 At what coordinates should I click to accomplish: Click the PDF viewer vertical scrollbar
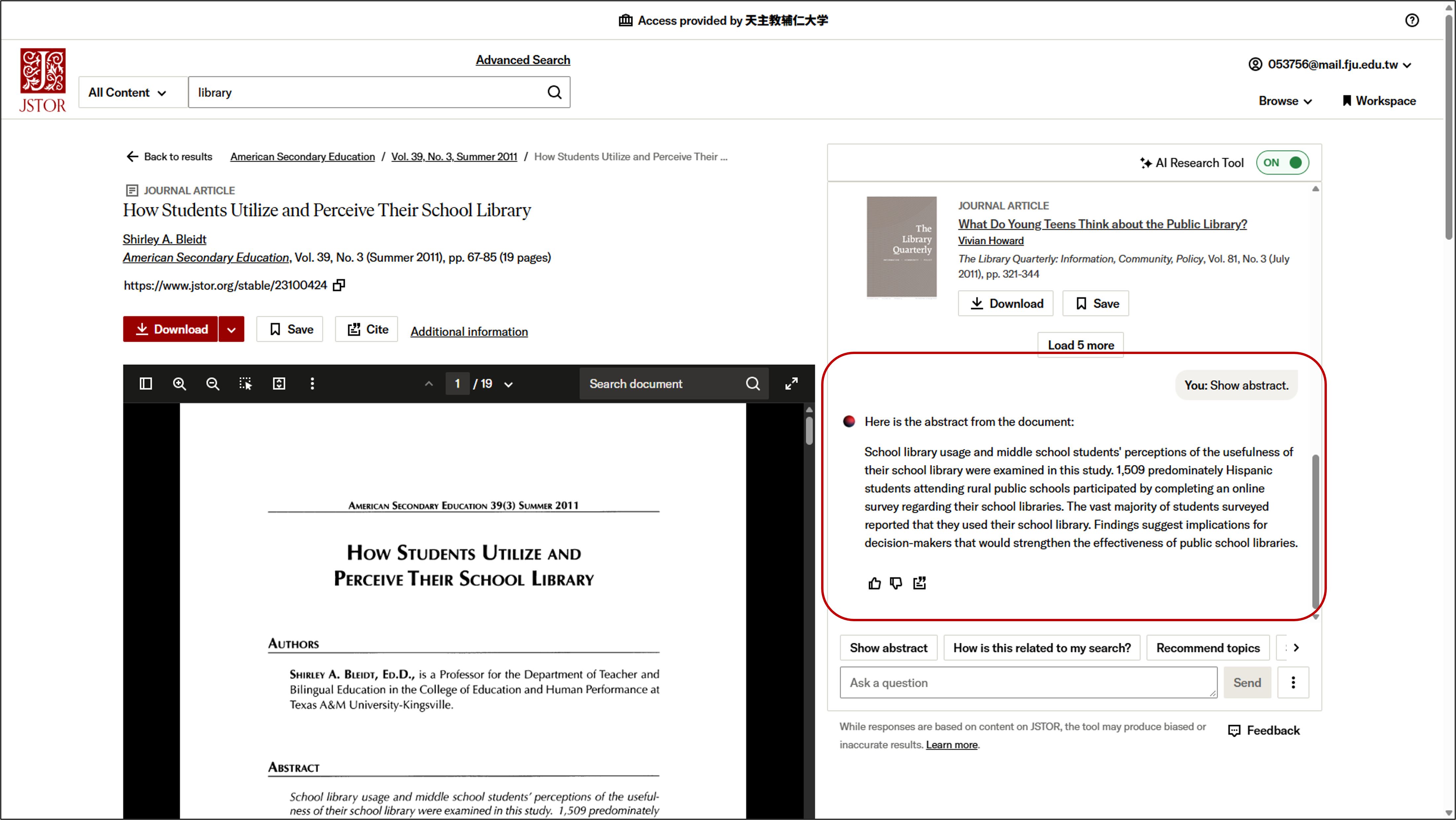[x=809, y=431]
